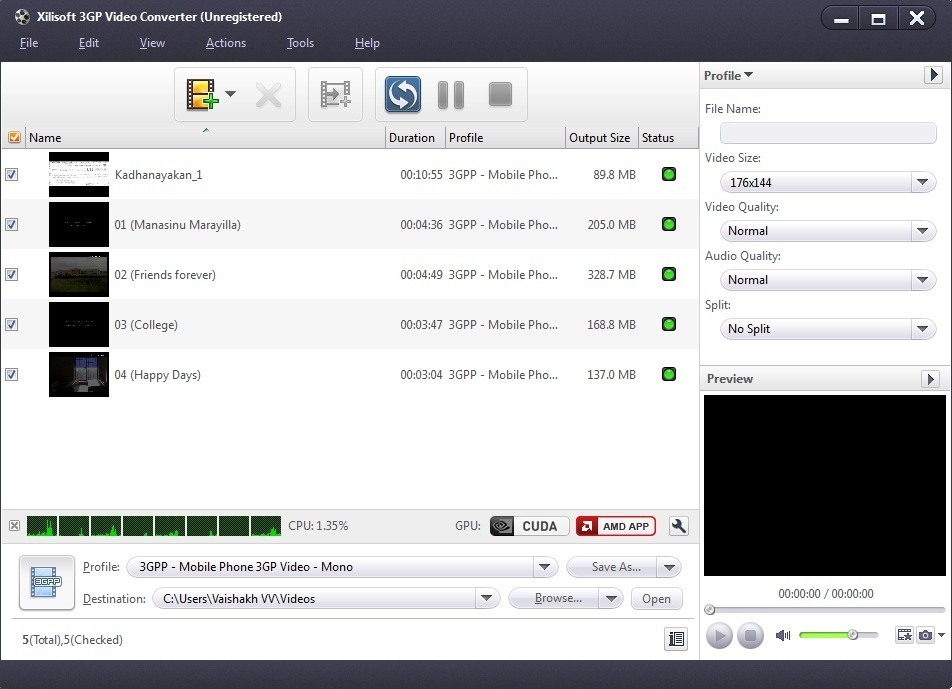This screenshot has height=689, width=952.
Task: Click the Stop conversion icon
Action: (501, 94)
